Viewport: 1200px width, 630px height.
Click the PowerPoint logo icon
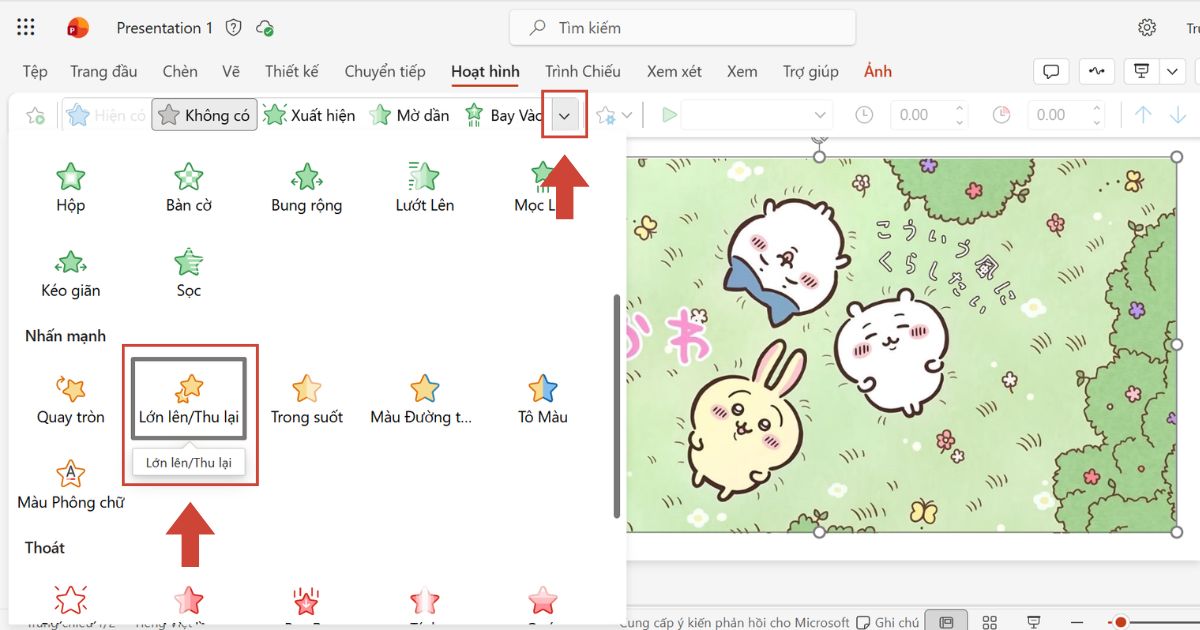point(78,28)
